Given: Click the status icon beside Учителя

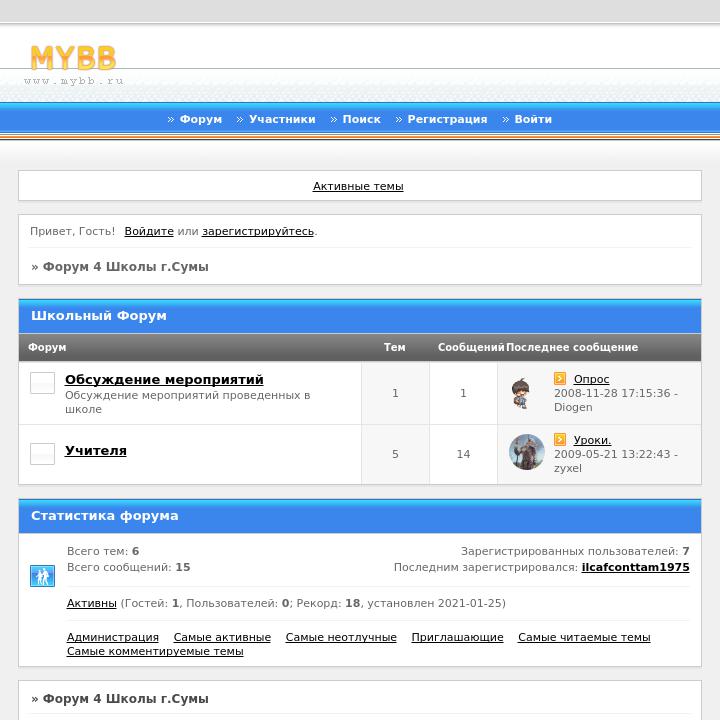Looking at the screenshot, I should [x=42, y=454].
